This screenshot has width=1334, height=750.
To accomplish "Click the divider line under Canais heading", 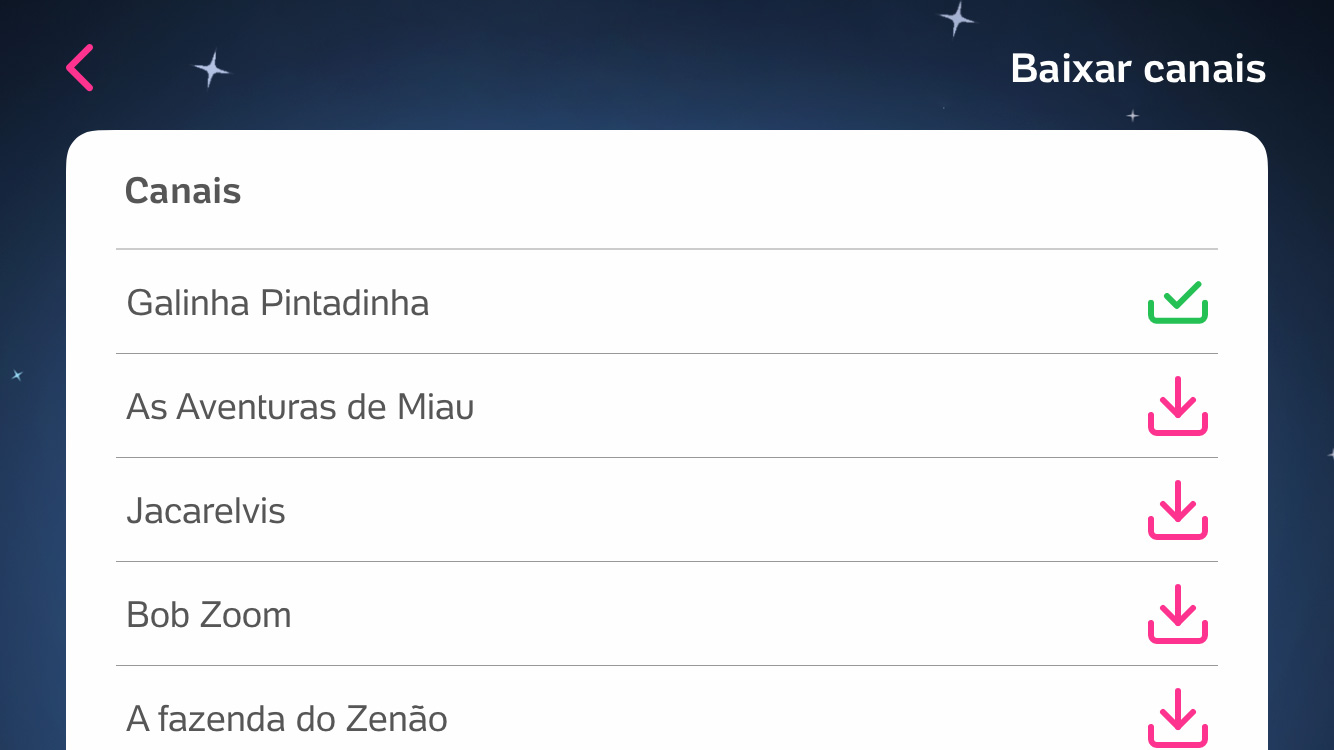I will coord(667,249).
